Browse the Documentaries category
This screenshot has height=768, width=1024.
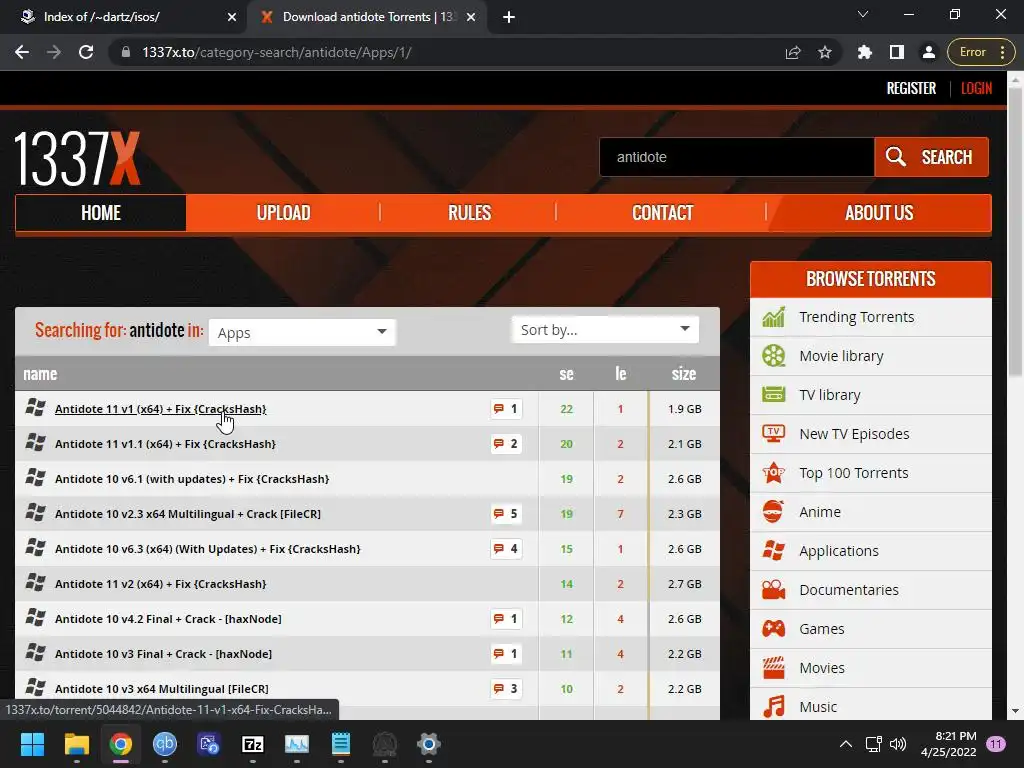click(x=871, y=590)
